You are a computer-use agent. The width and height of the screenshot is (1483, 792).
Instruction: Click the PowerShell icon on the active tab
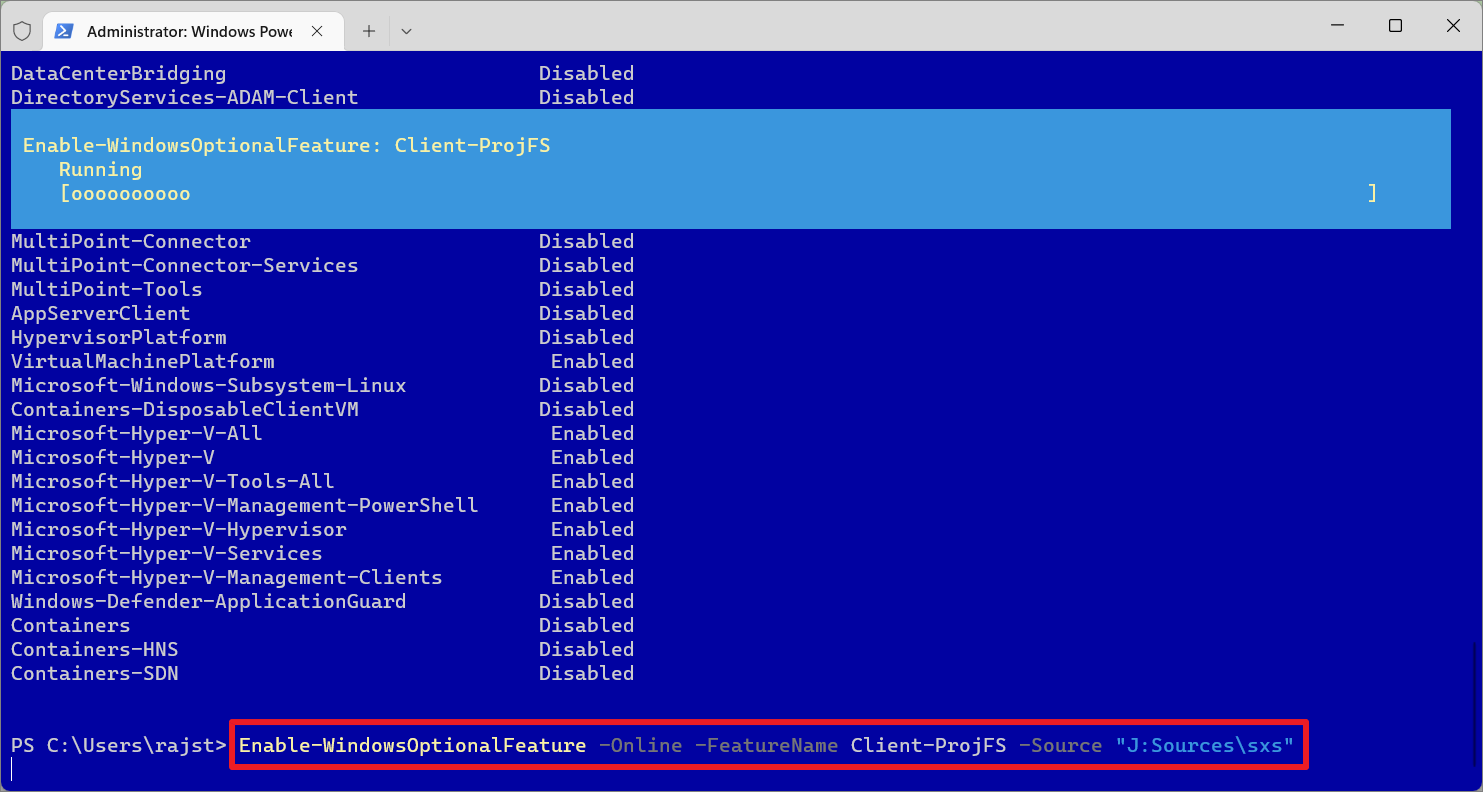pos(63,30)
